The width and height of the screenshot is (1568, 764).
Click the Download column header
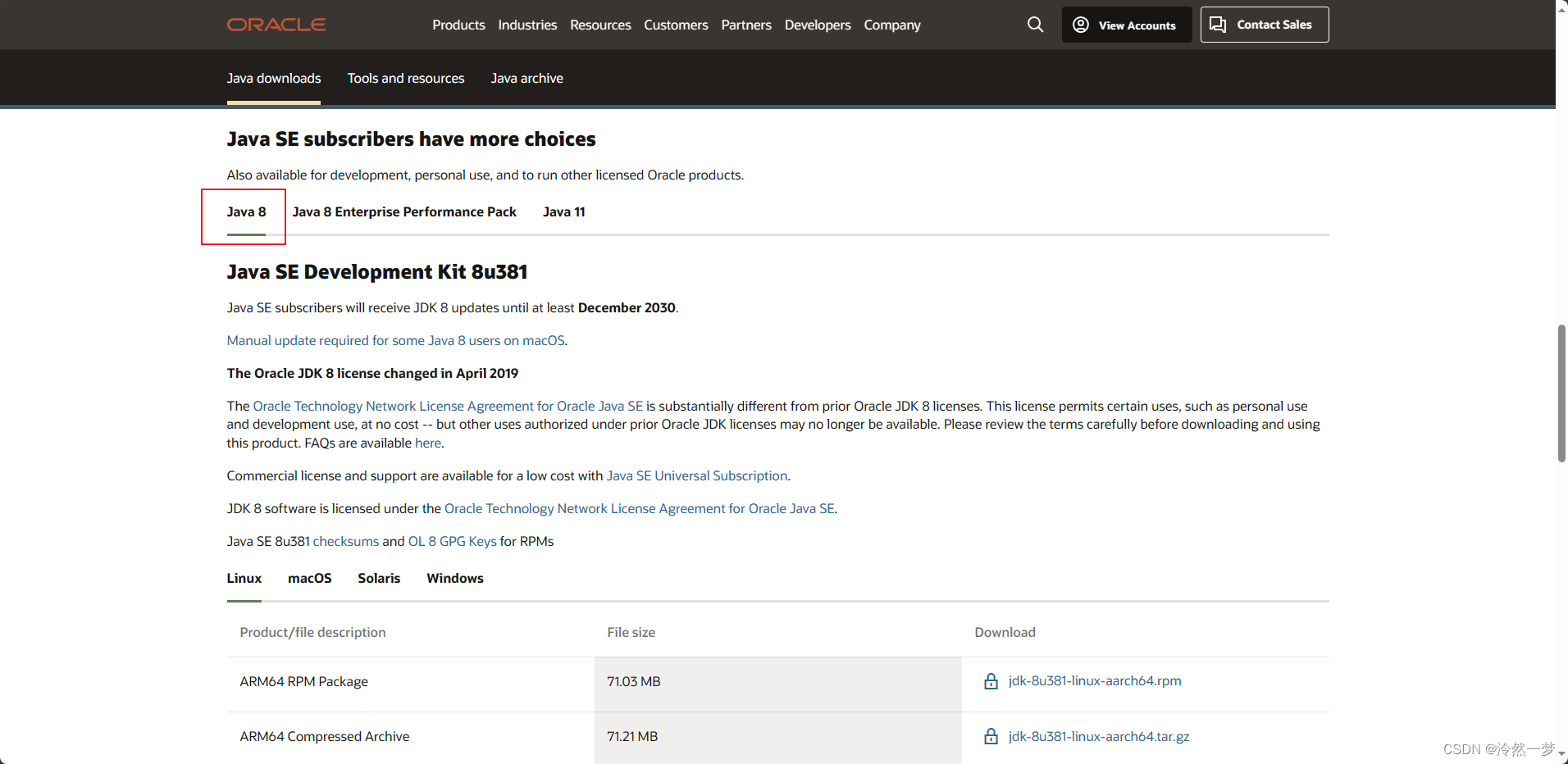point(1005,632)
